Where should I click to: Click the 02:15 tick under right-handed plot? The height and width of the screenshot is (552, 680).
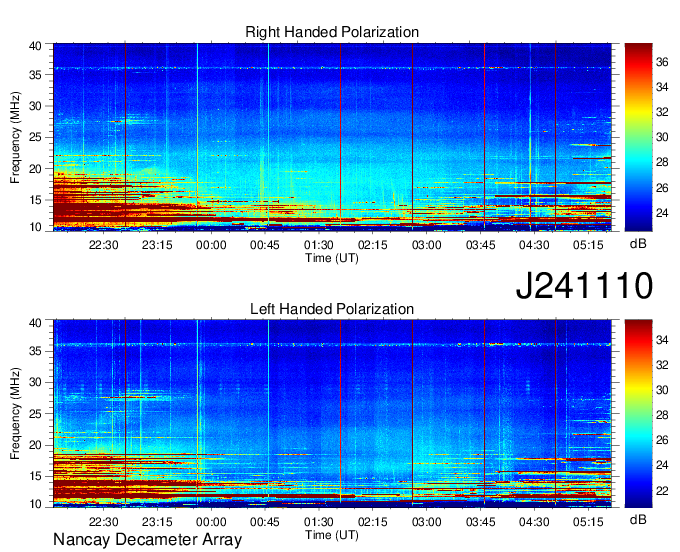(x=373, y=245)
